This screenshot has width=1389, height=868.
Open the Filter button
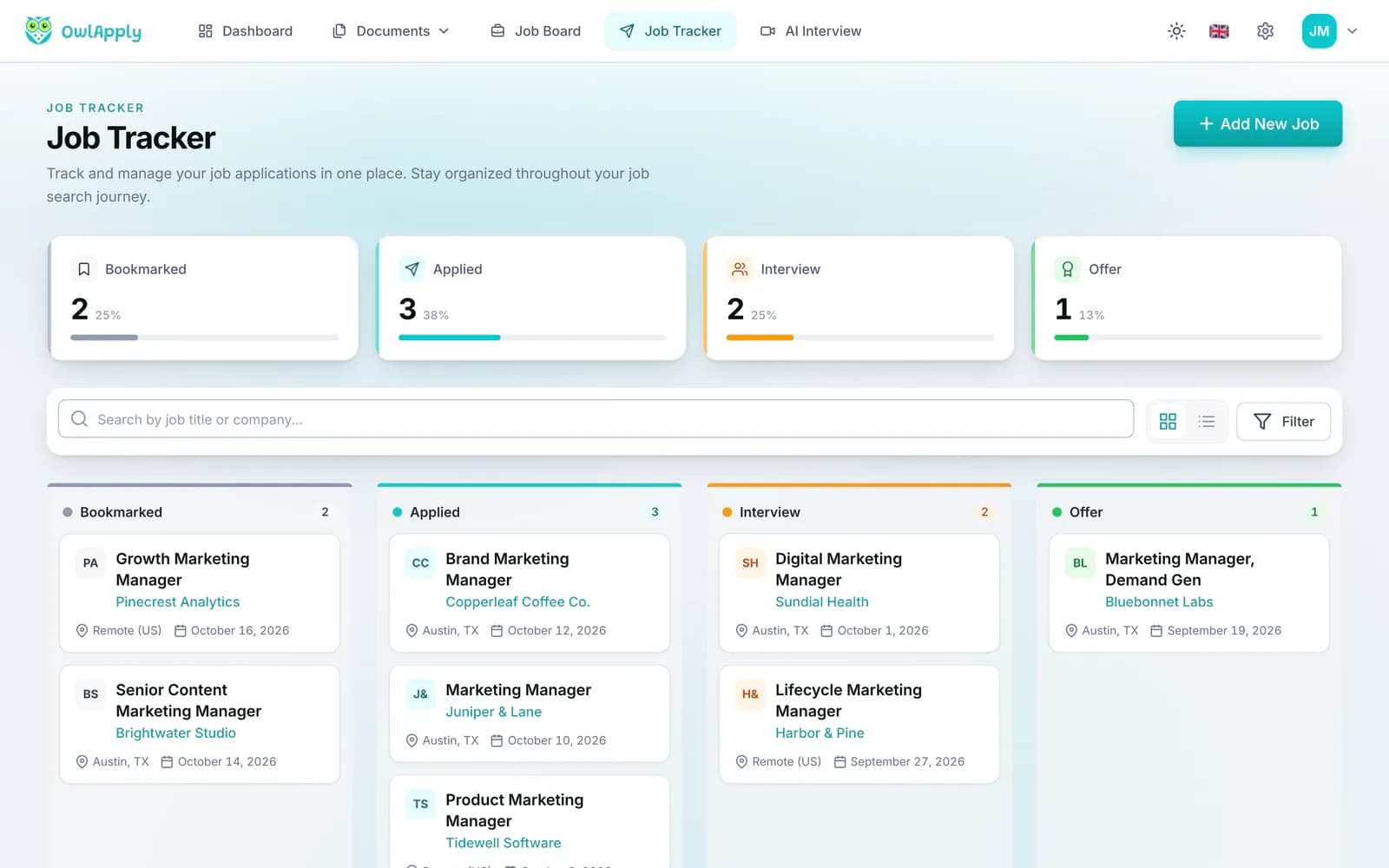[x=1283, y=421]
